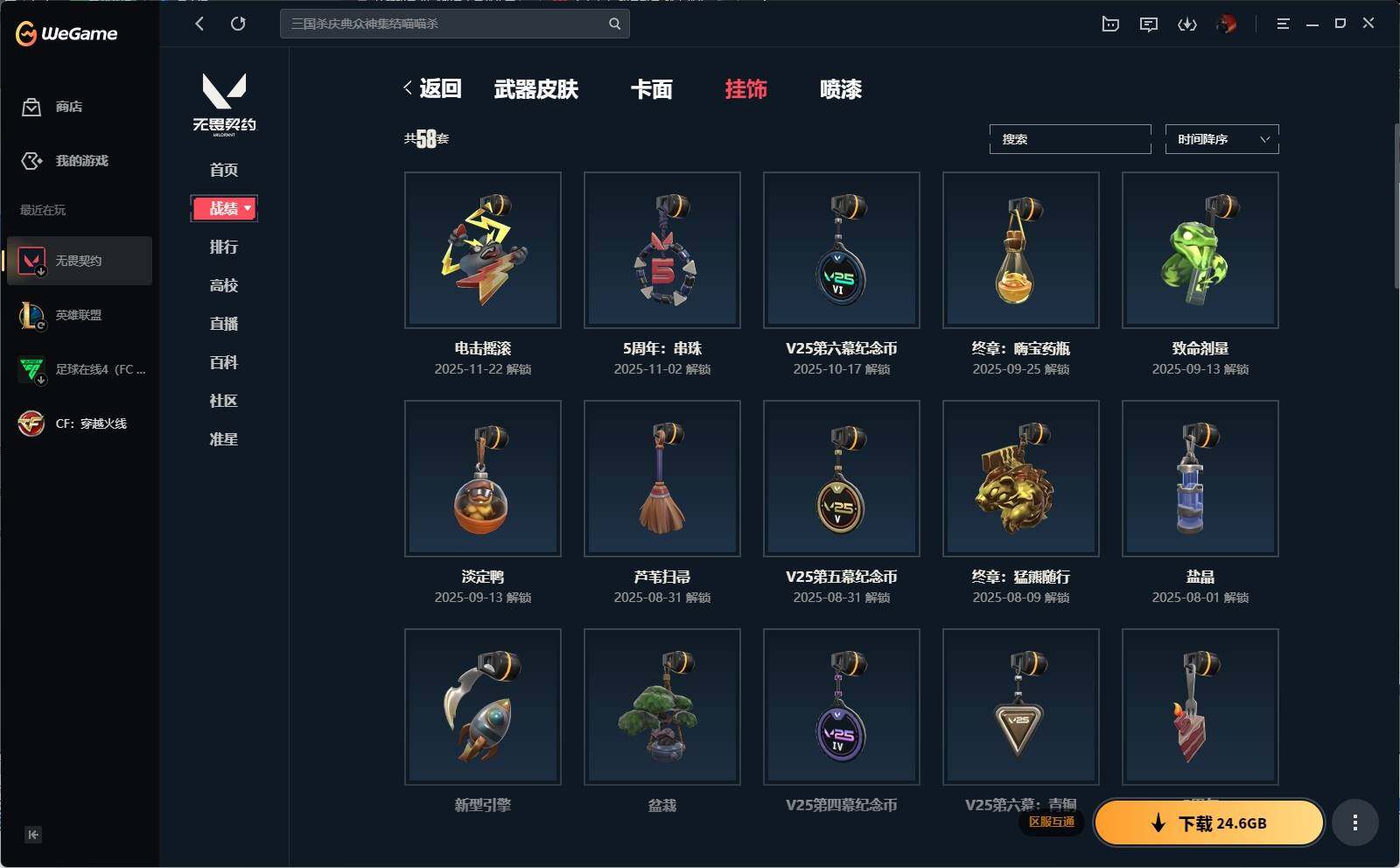Expand the 时间降序 sort dropdown

tap(1221, 139)
